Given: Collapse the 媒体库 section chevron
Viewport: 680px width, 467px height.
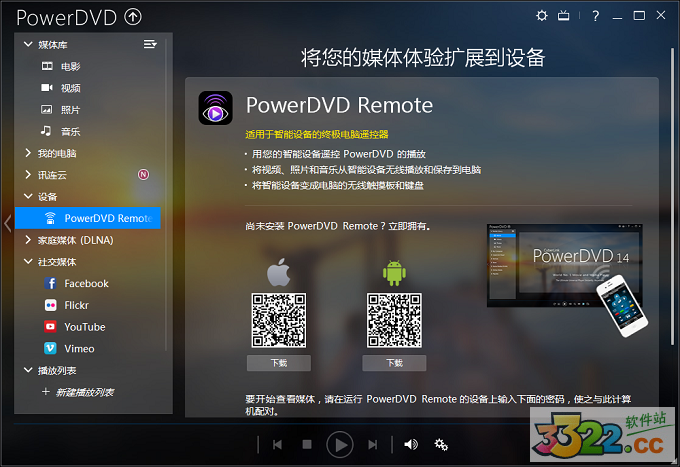Looking at the screenshot, I should coord(28,44).
